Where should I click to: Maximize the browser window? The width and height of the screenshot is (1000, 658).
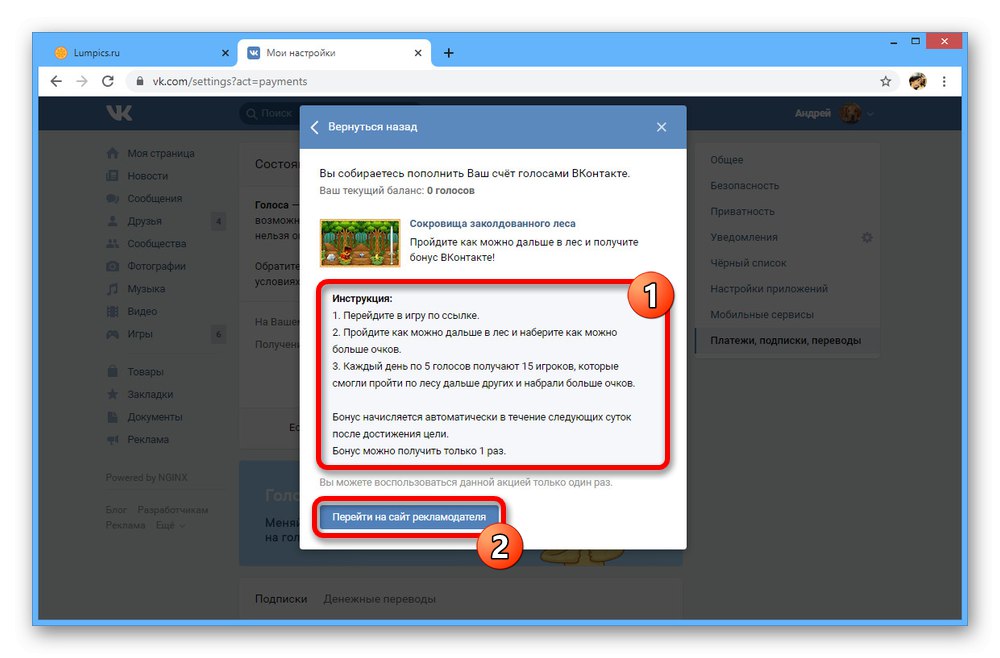[x=915, y=41]
